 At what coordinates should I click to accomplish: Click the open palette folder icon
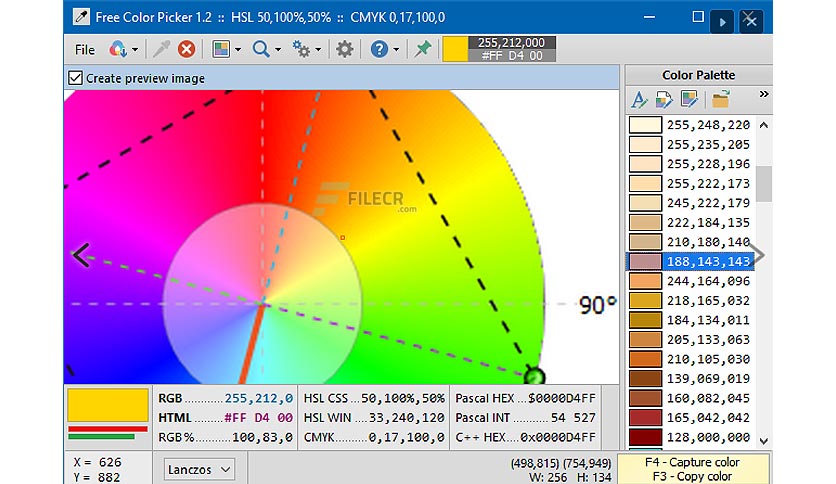click(721, 99)
